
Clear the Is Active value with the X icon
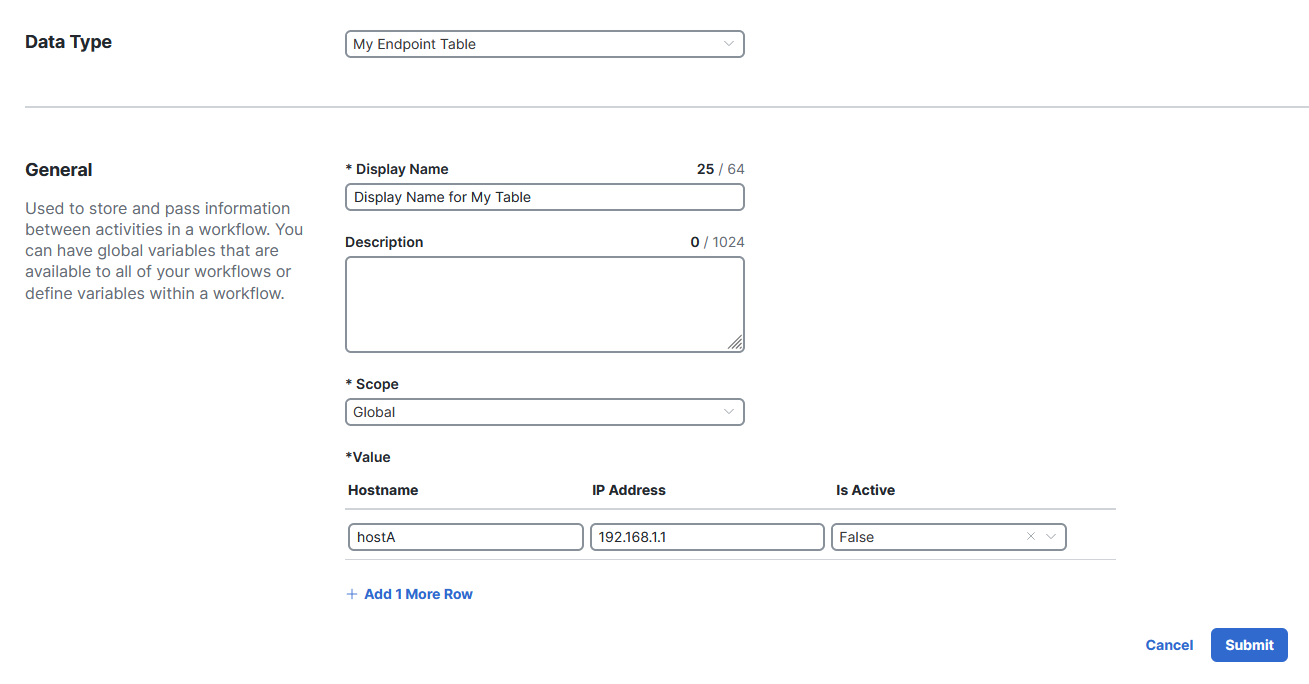(1031, 537)
